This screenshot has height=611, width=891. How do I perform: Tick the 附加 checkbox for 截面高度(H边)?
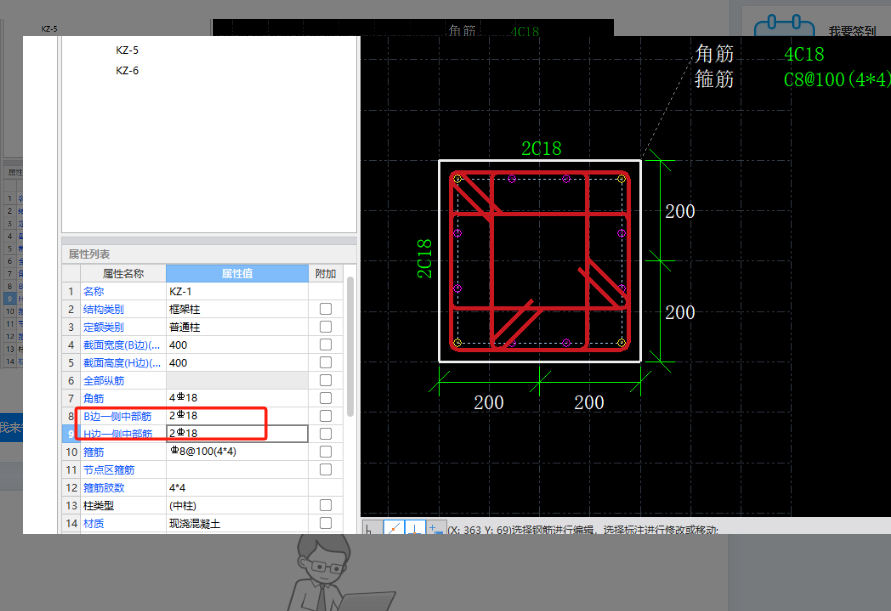(326, 363)
